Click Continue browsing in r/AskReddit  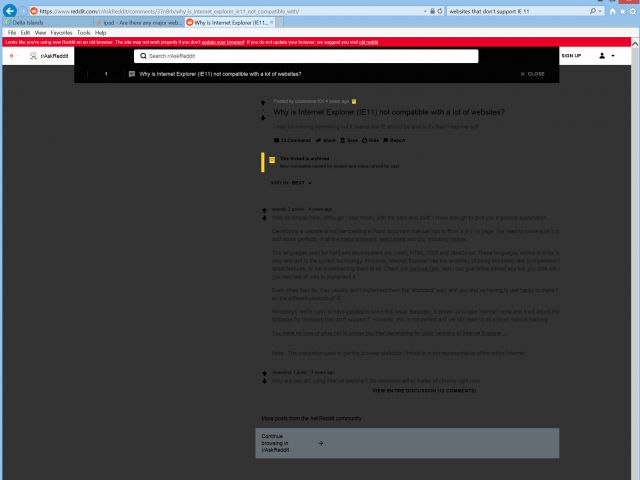coord(407,443)
